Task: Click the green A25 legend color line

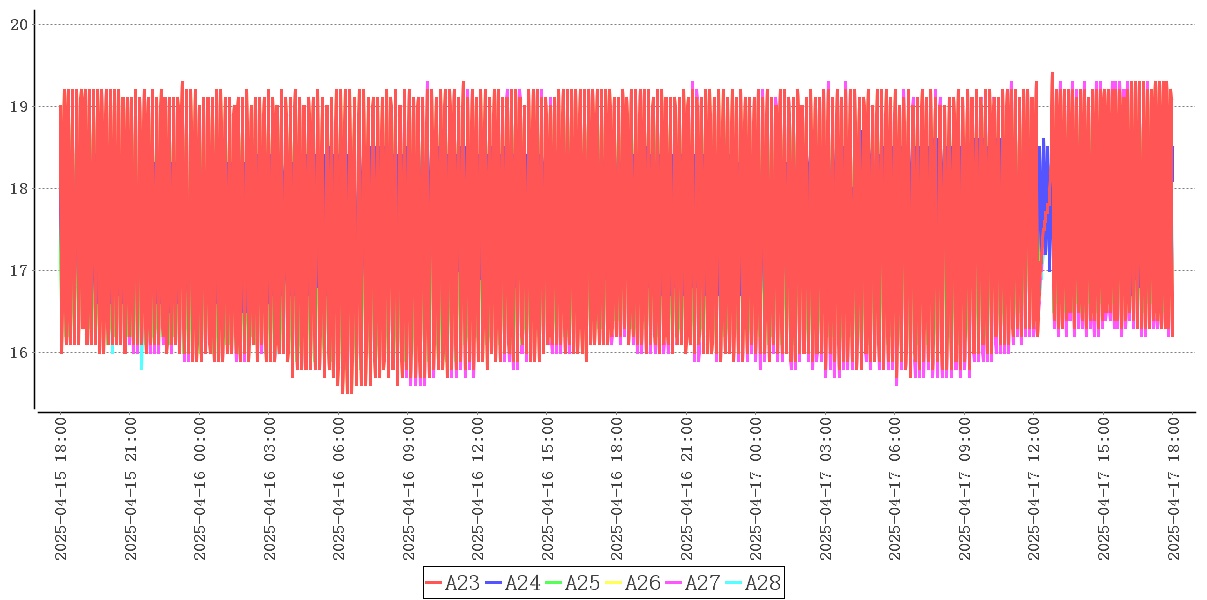Action: pyautogui.click(x=554, y=583)
